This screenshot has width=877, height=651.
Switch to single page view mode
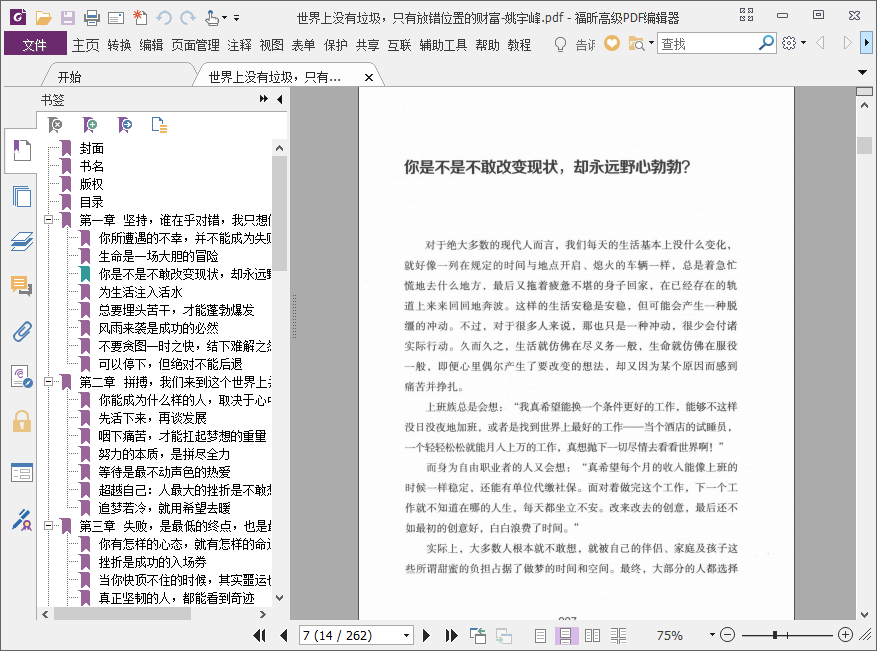pos(540,635)
